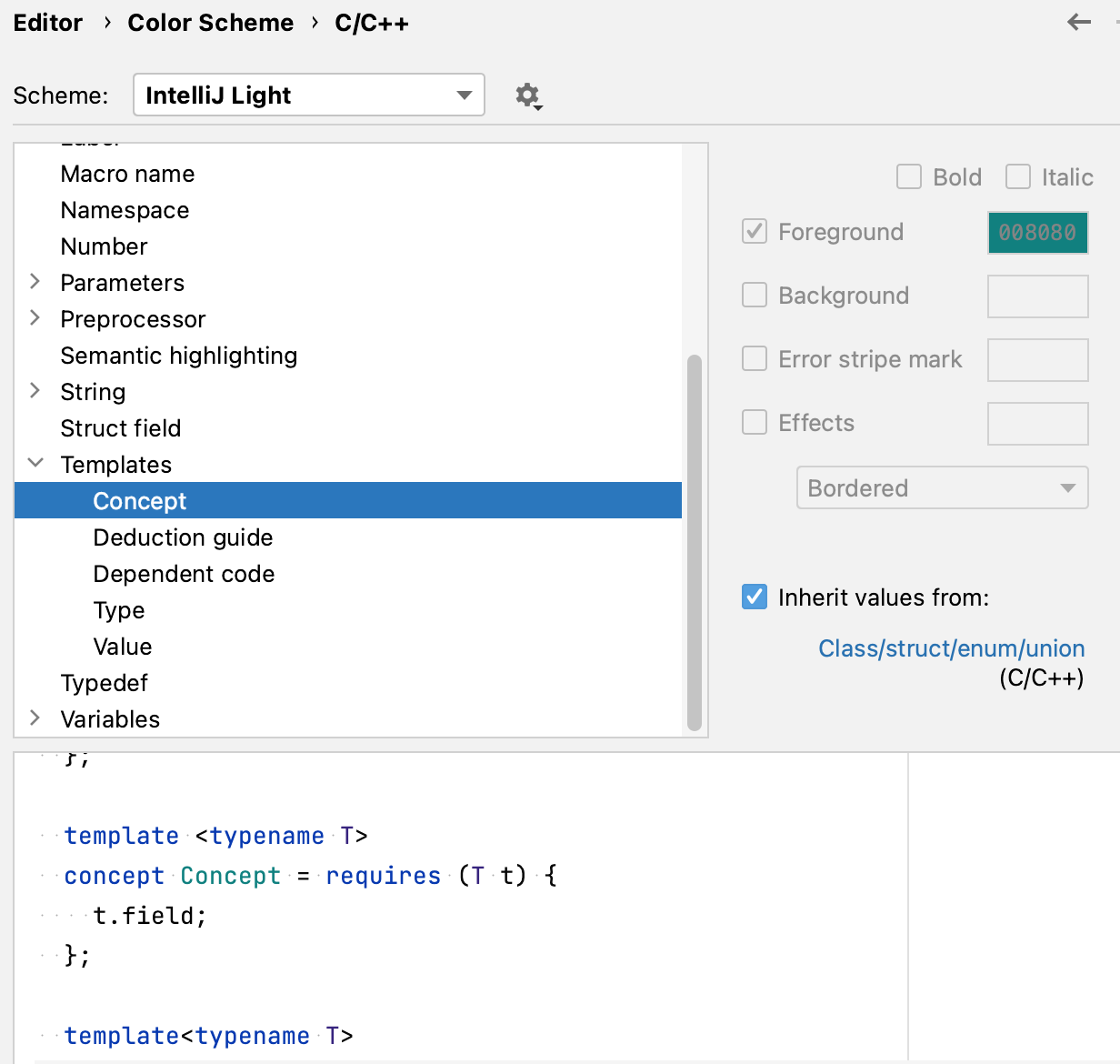Collapse the Templates tree node
The height and width of the screenshot is (1064, 1120).
coord(35,463)
